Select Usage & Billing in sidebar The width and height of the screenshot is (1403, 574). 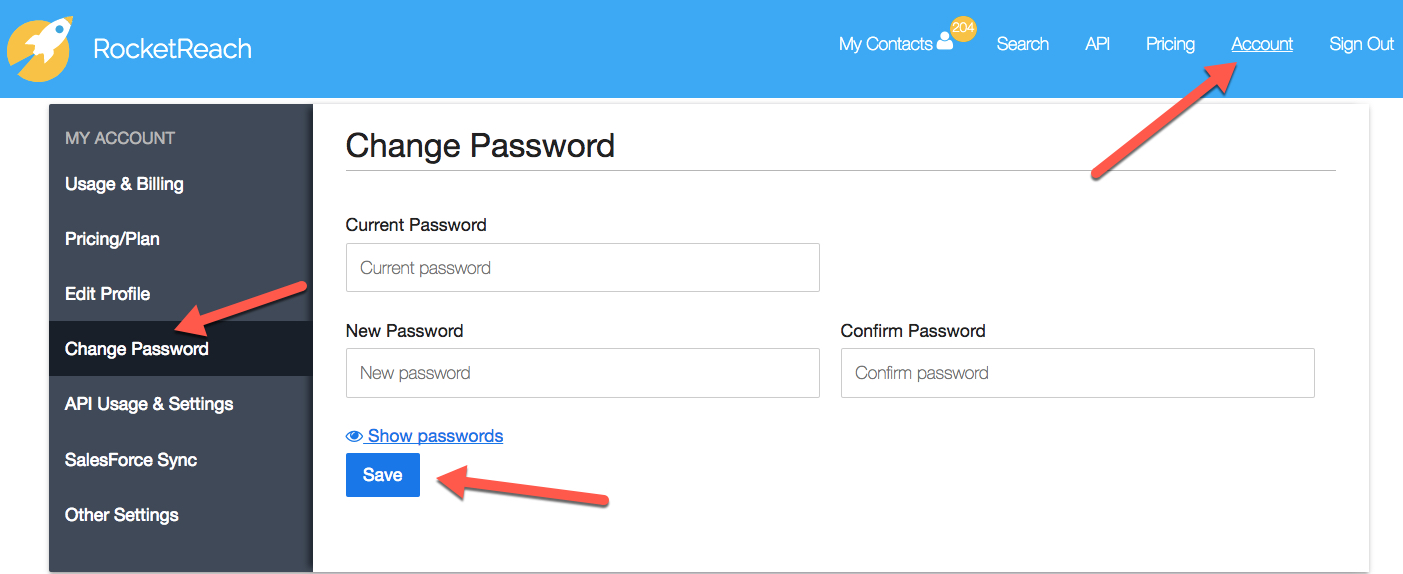pos(181,184)
